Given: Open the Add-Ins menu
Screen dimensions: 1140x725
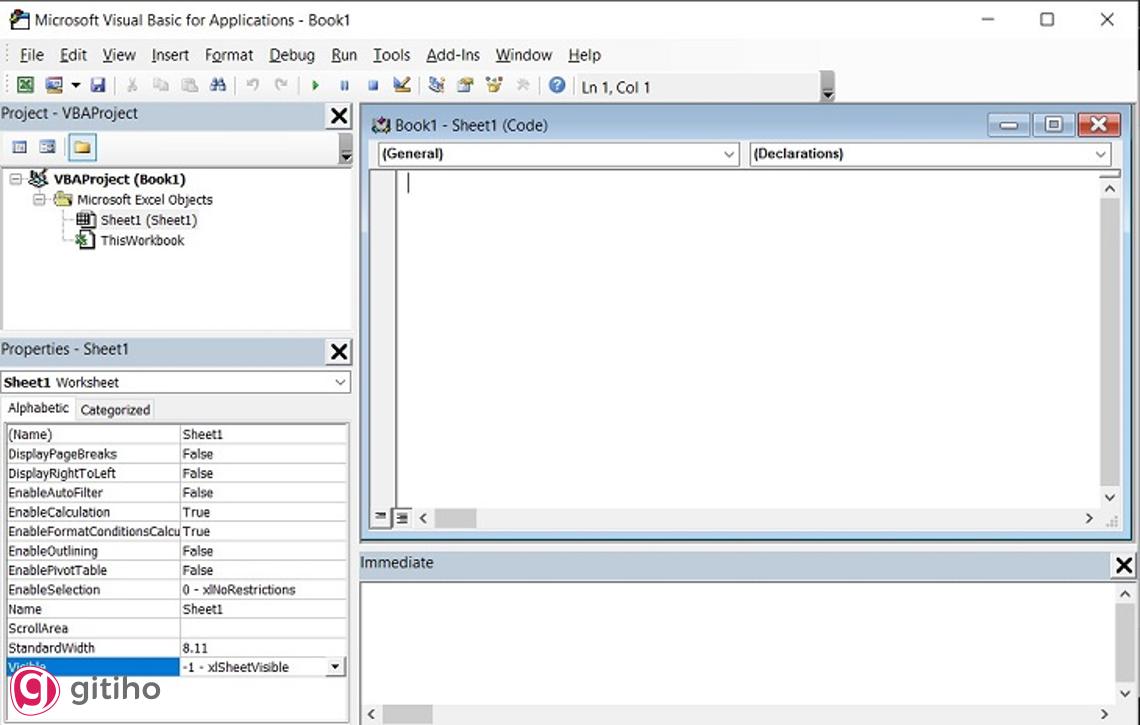Looking at the screenshot, I should click(x=453, y=55).
